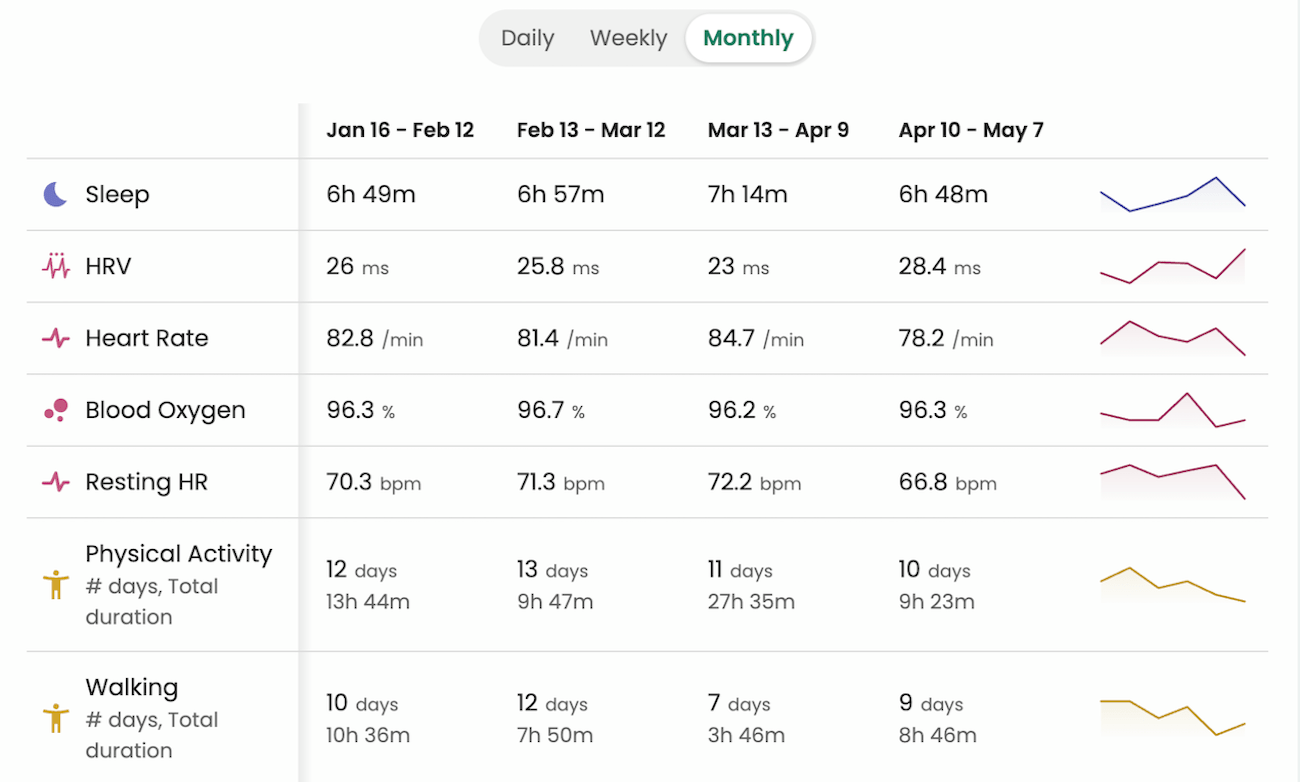Switch to the Weekly view
This screenshot has width=1300, height=782.
(x=628, y=38)
